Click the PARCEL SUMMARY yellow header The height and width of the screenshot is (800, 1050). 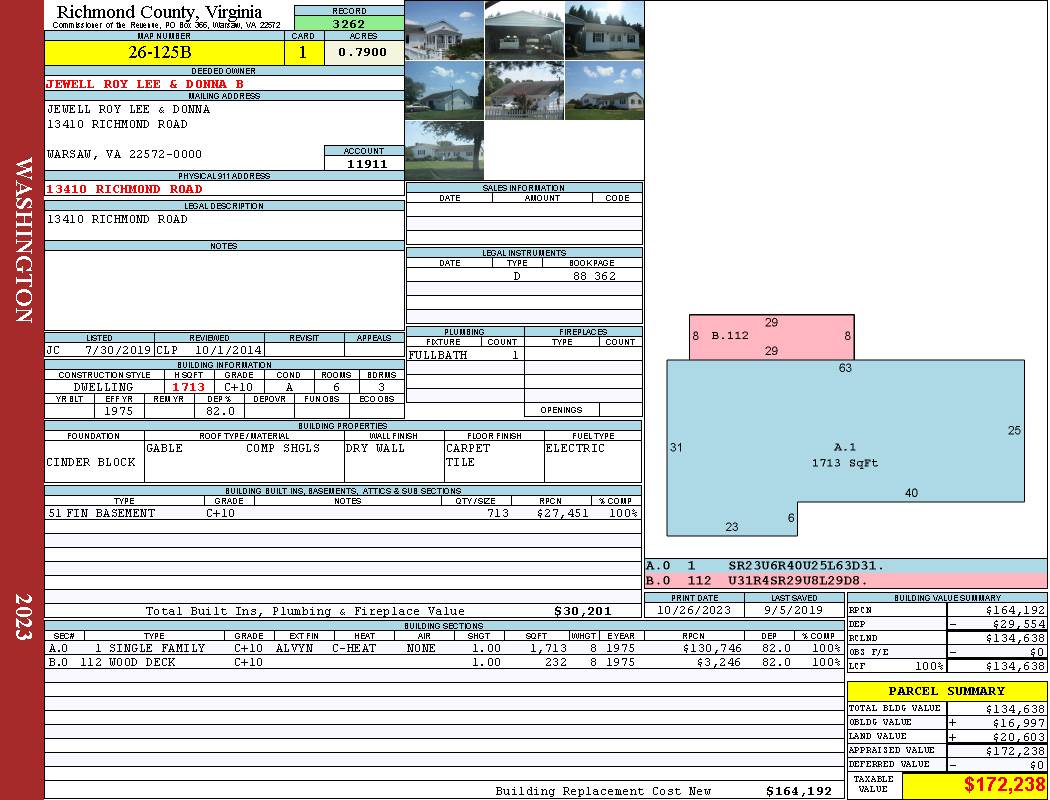click(947, 691)
